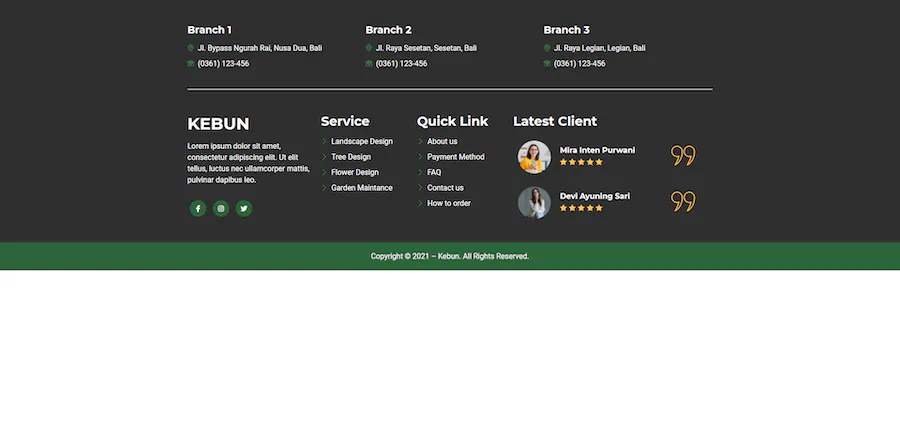900x428 pixels.
Task: Open the FAQ quick link
Action: [x=434, y=173]
